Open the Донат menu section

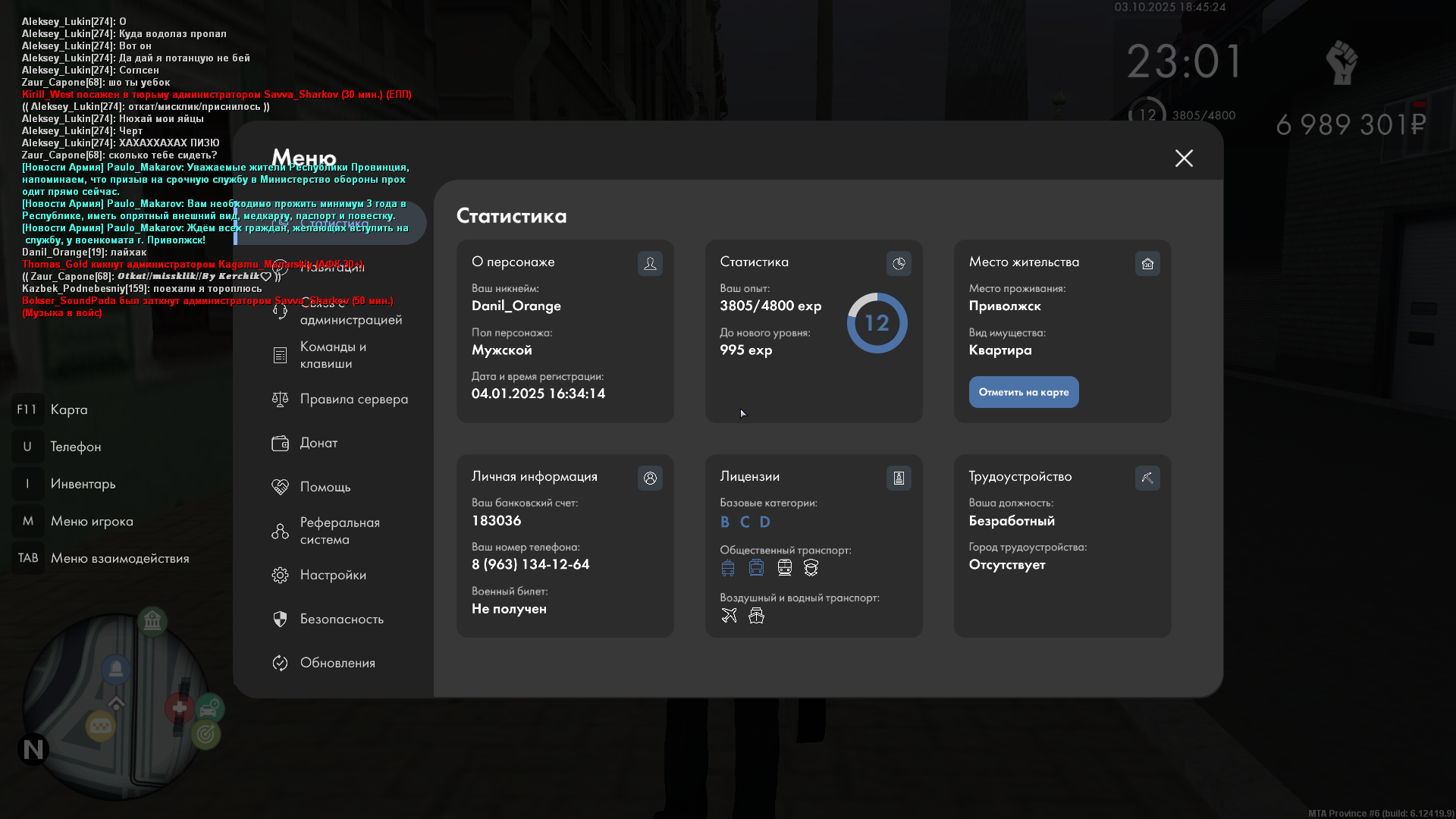318,443
